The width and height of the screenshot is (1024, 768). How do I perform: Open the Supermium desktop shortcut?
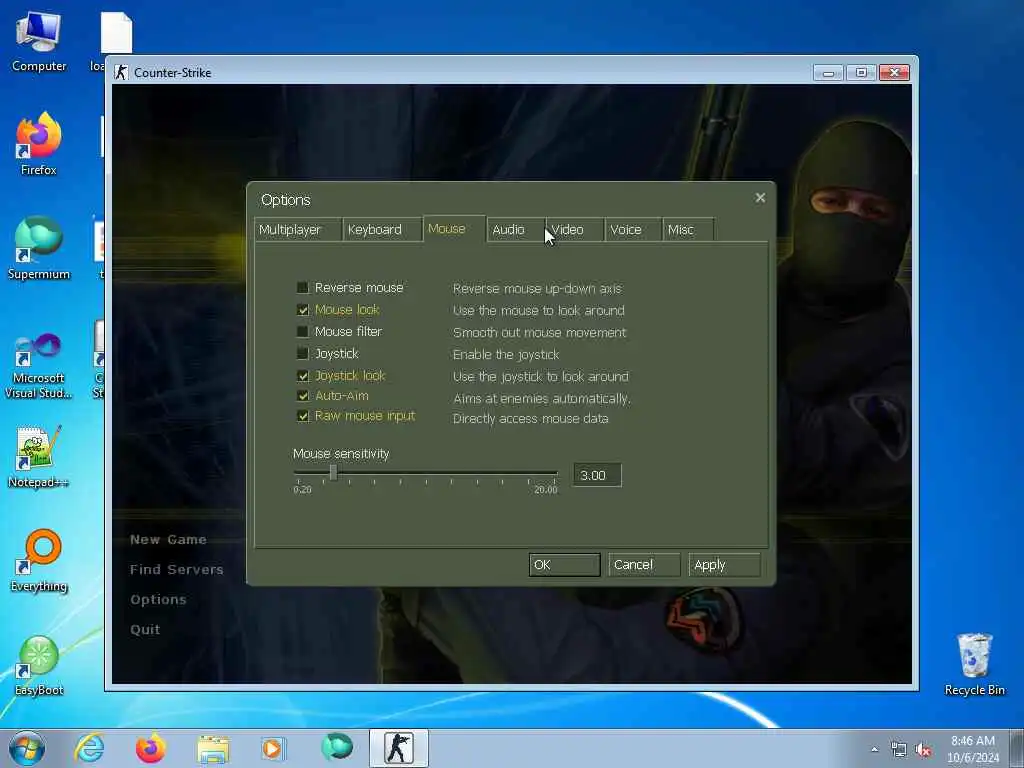click(x=39, y=248)
